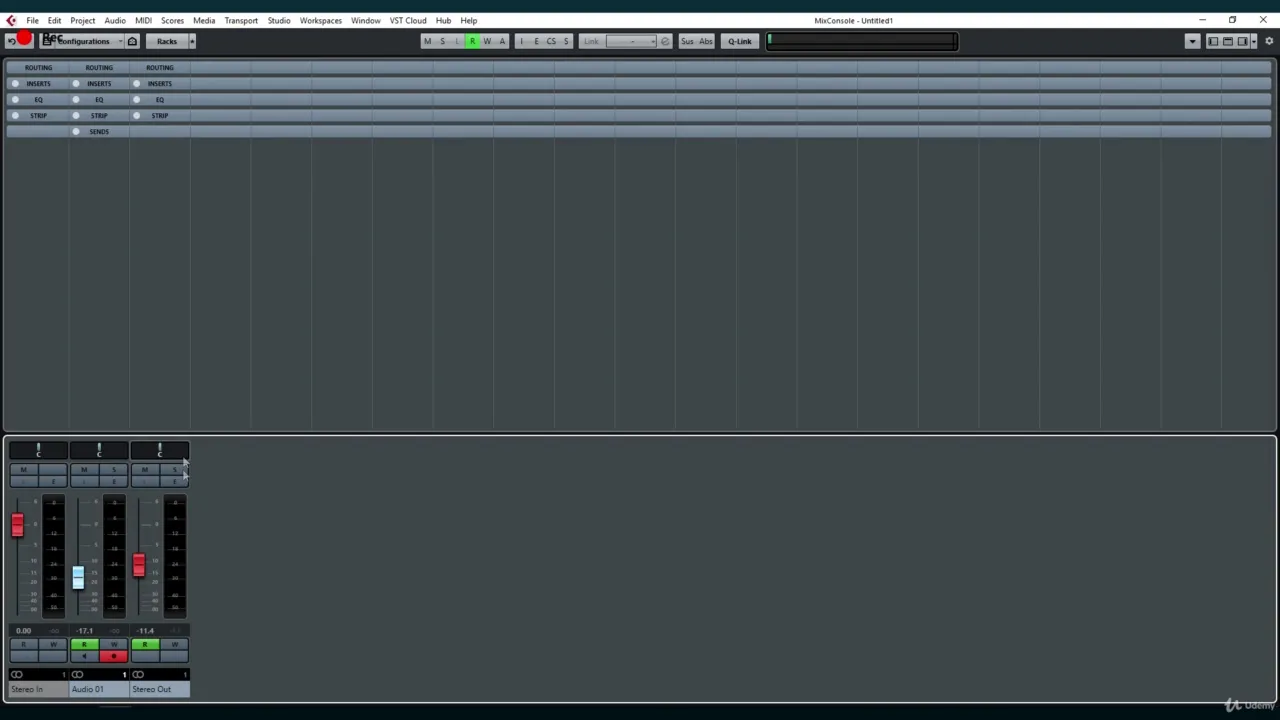1280x720 pixels.
Task: Open functions menu dropdown arrow
Action: pyautogui.click(x=1192, y=41)
